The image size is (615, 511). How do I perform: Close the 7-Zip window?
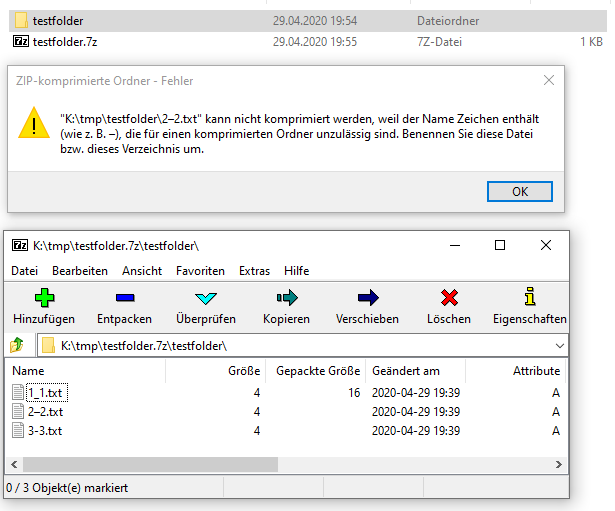[x=546, y=245]
